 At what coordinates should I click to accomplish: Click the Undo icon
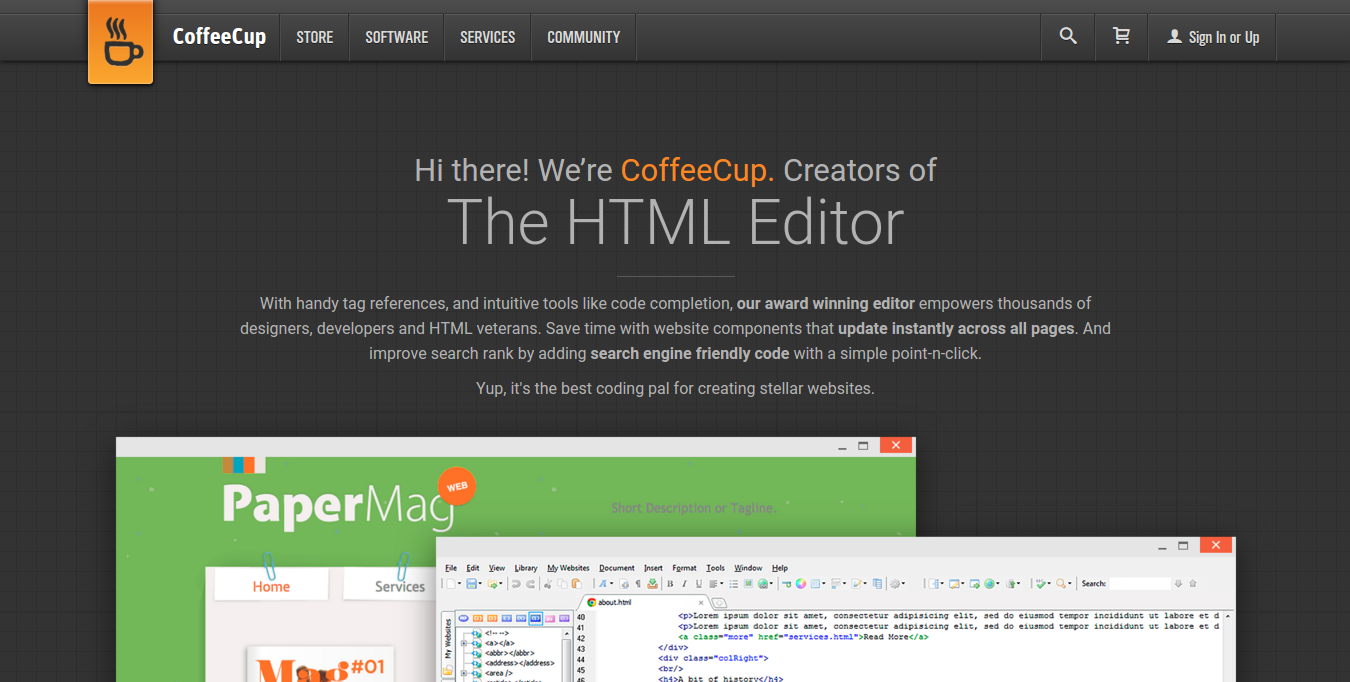[x=515, y=583]
